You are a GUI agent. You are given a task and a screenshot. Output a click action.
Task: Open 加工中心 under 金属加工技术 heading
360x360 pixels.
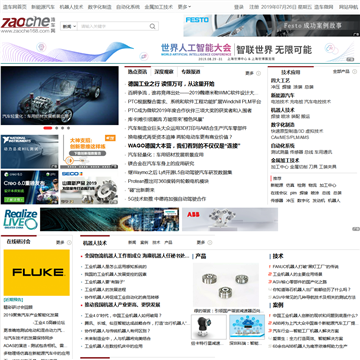tap(279, 167)
